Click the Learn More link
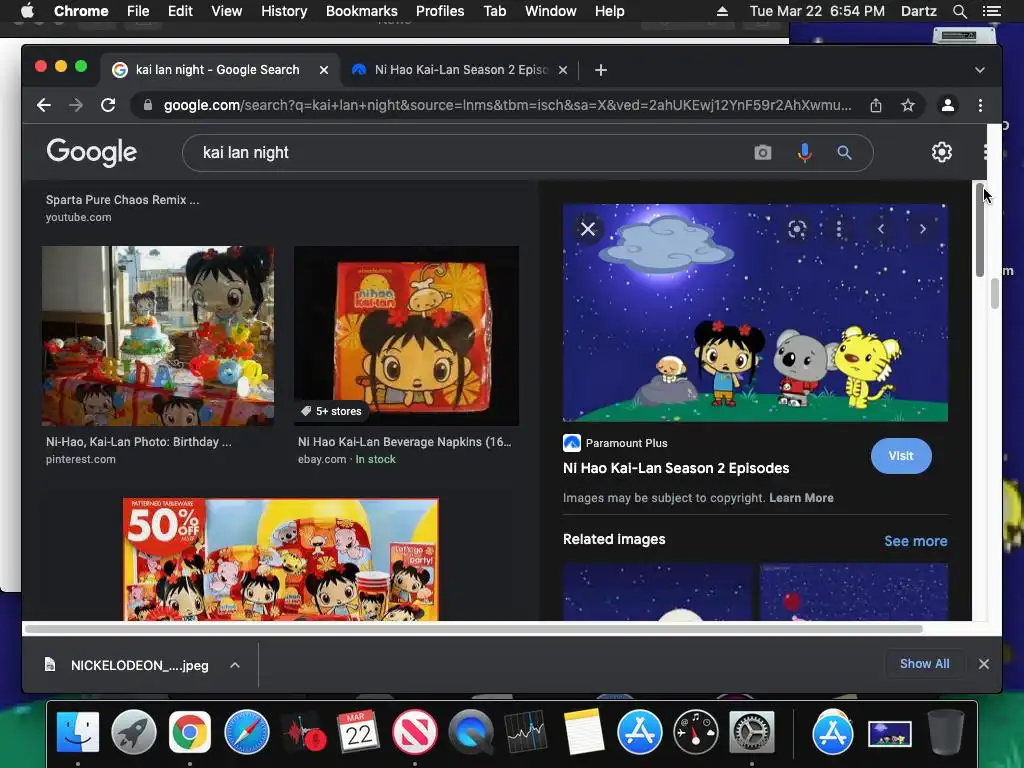Screen dimensions: 1024x768 coord(801,498)
